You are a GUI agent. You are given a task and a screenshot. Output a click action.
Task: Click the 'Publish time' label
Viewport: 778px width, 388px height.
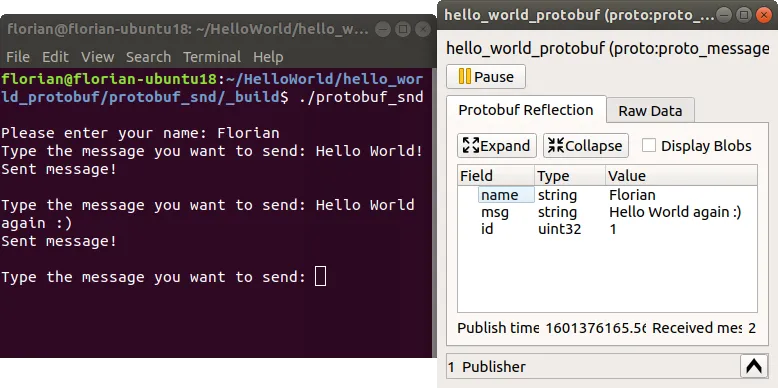point(498,328)
